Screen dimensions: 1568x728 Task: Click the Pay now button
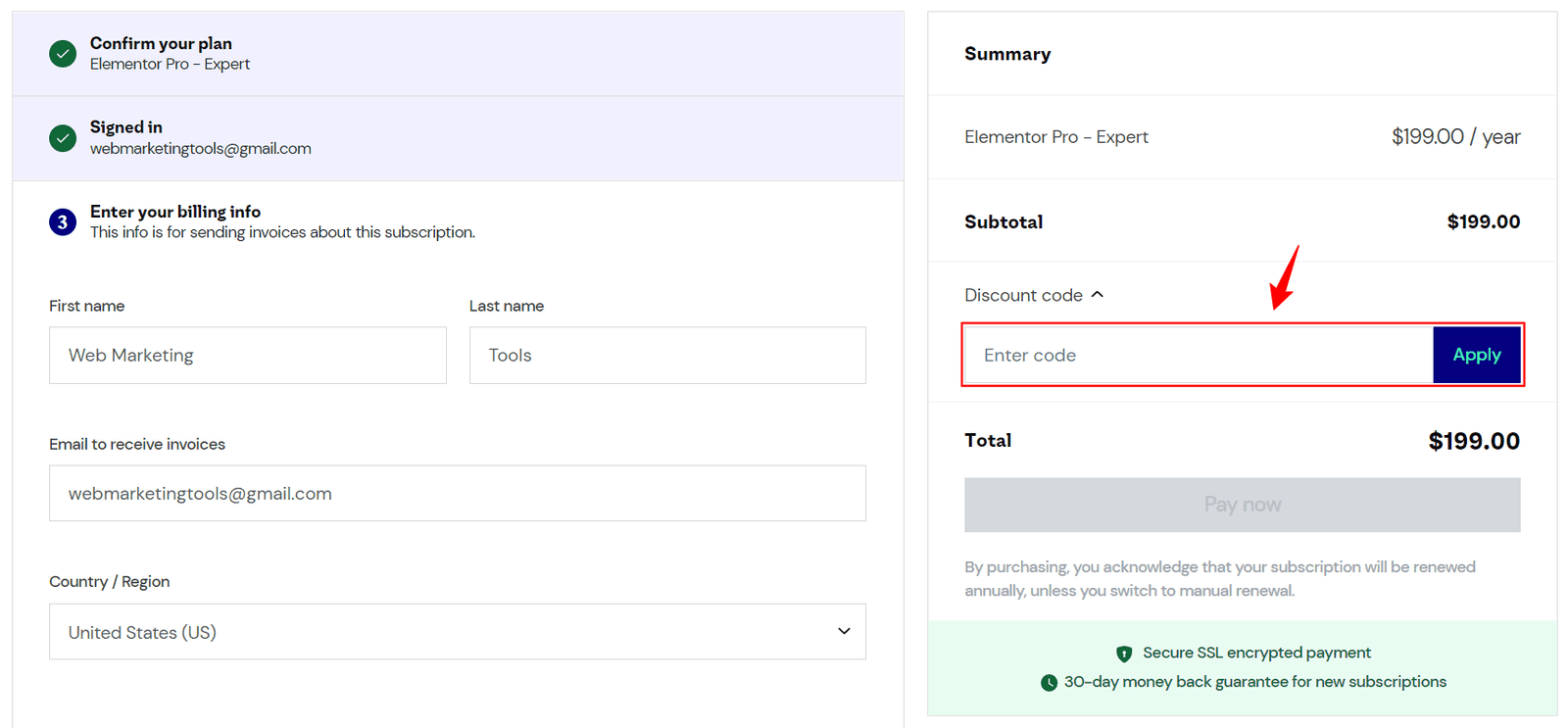click(1243, 505)
